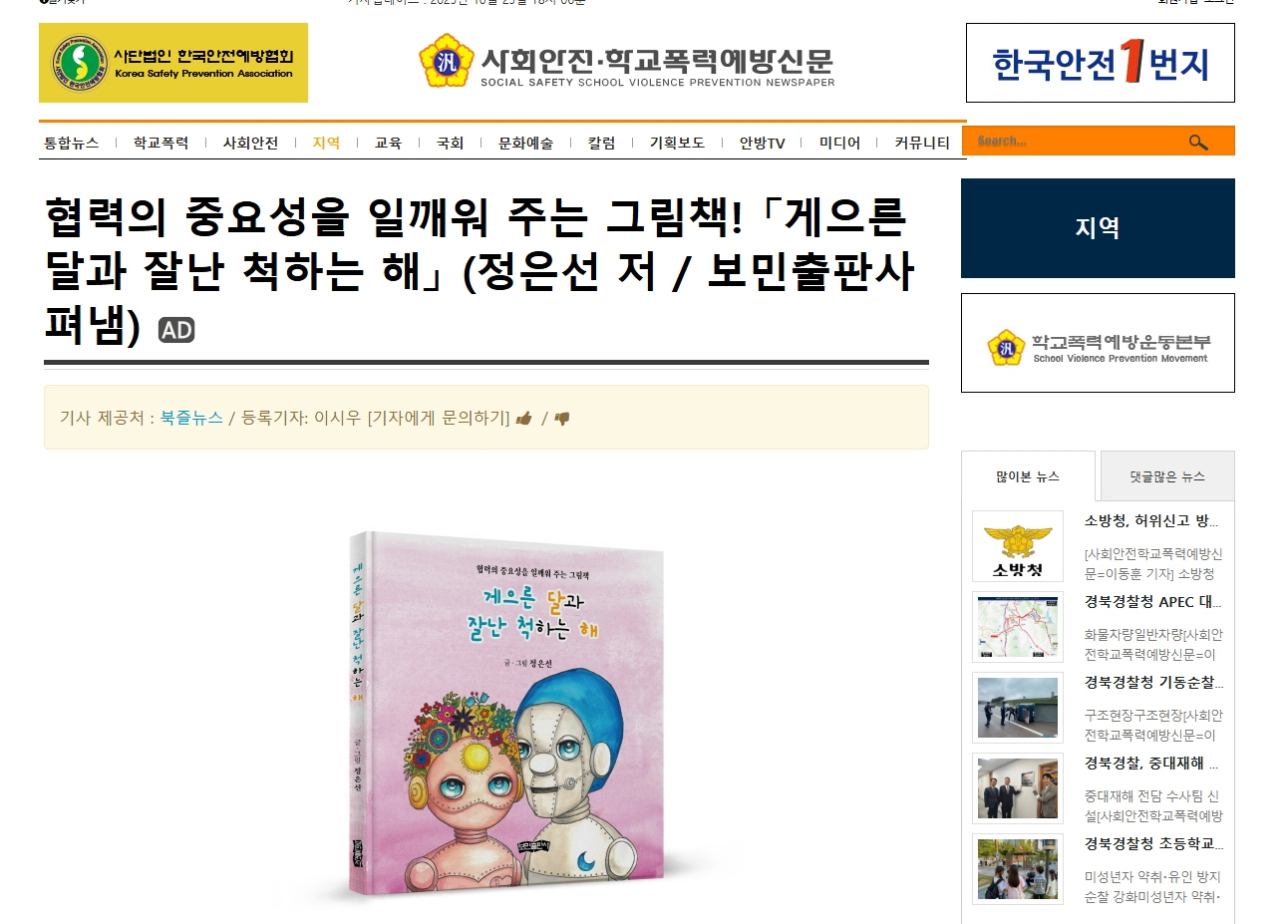The image size is (1288, 924).
Task: Click the search magnifier icon
Action: click(1198, 143)
